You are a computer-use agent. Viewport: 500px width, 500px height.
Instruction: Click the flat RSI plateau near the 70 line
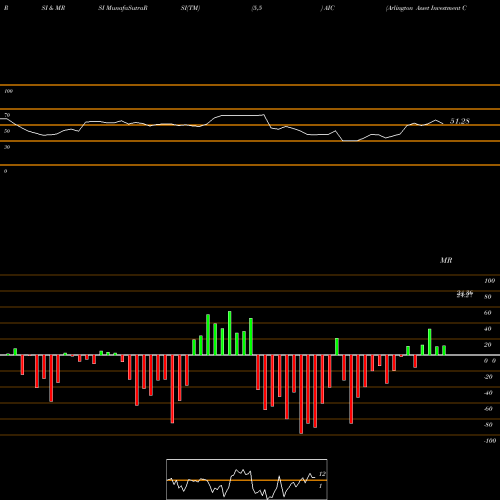pyautogui.click(x=242, y=115)
